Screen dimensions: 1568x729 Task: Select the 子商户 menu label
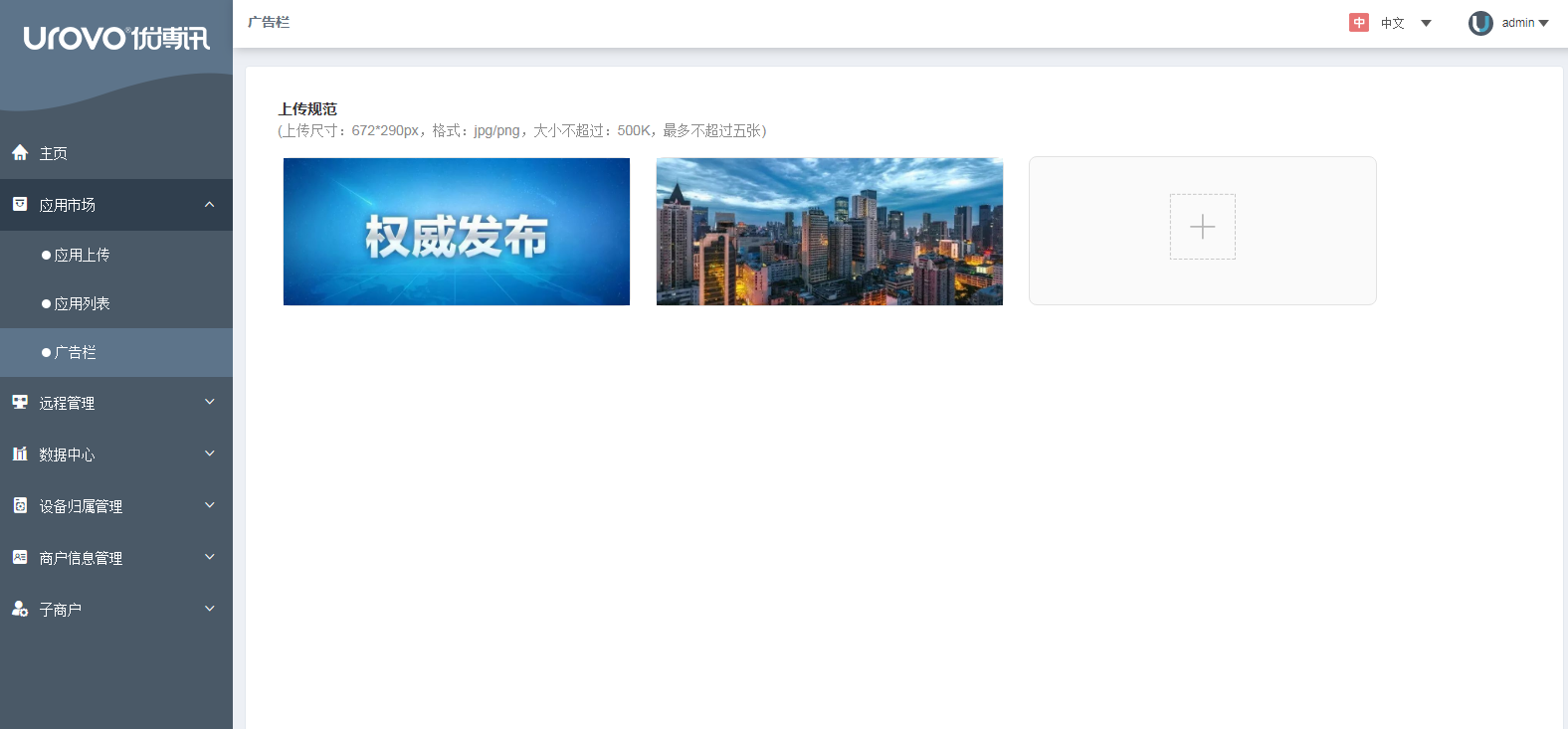[x=60, y=610]
